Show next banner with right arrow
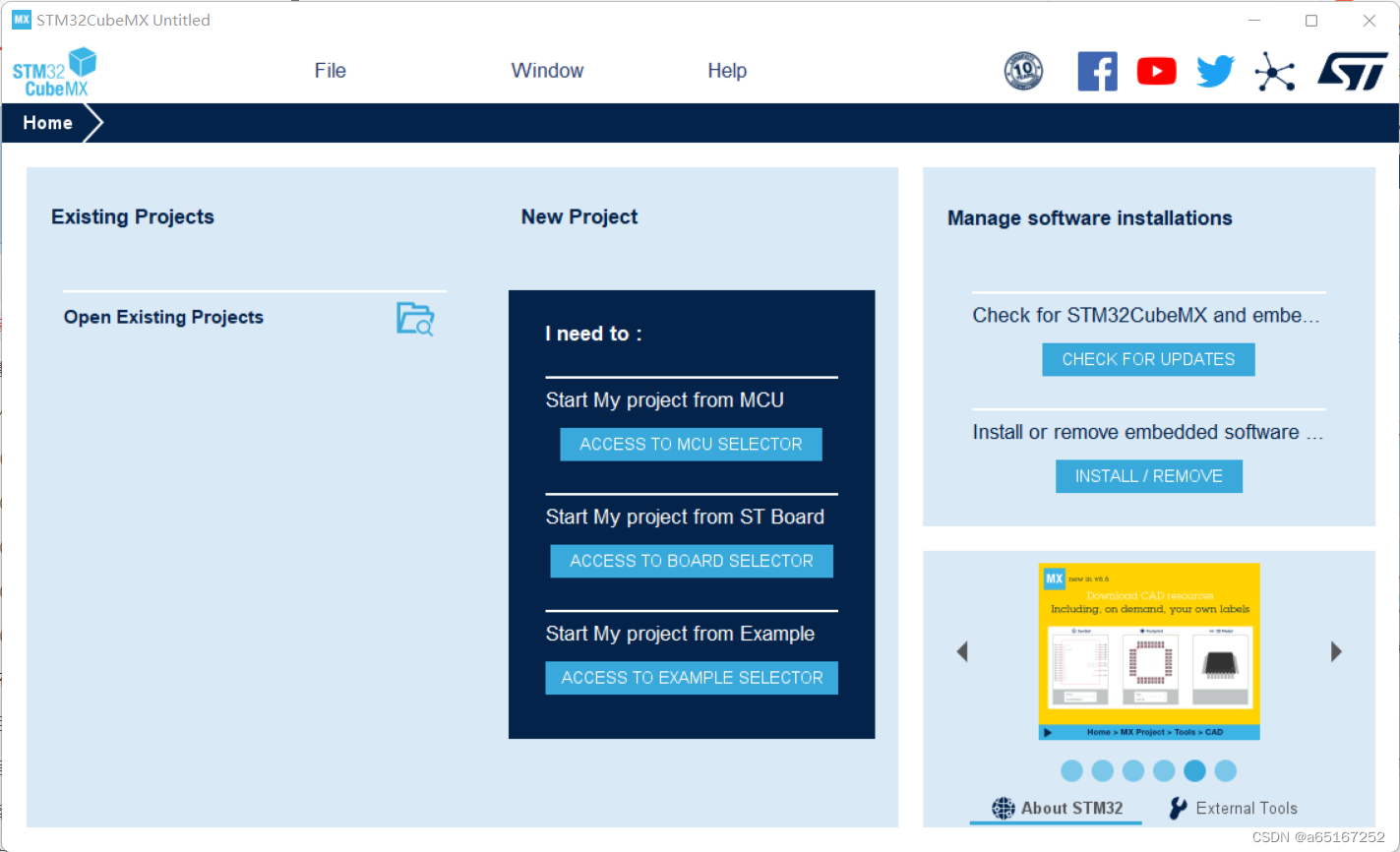Image resolution: width=1400 pixels, height=852 pixels. pos(1336,651)
